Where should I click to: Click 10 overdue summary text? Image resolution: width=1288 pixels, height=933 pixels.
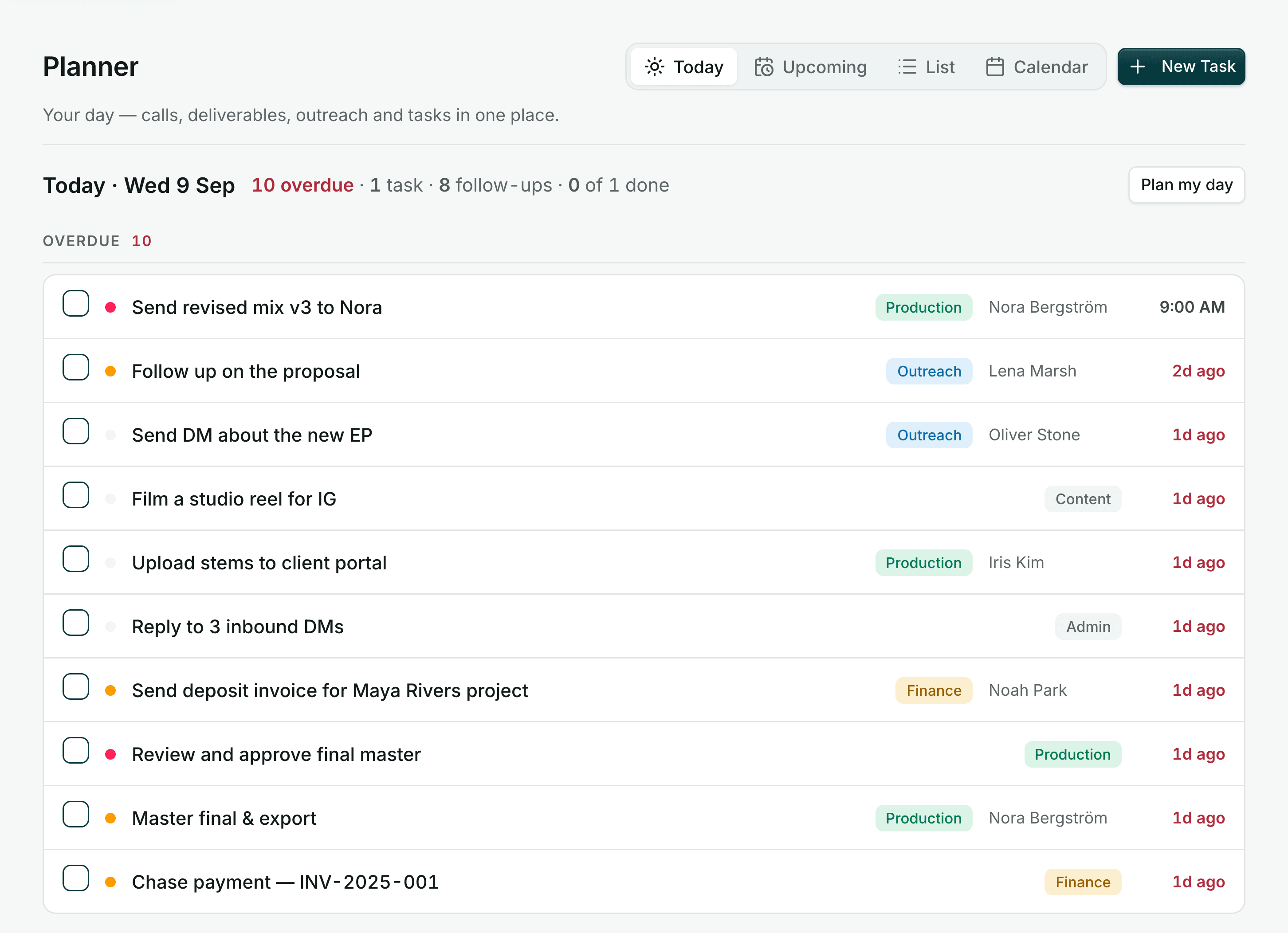click(302, 185)
